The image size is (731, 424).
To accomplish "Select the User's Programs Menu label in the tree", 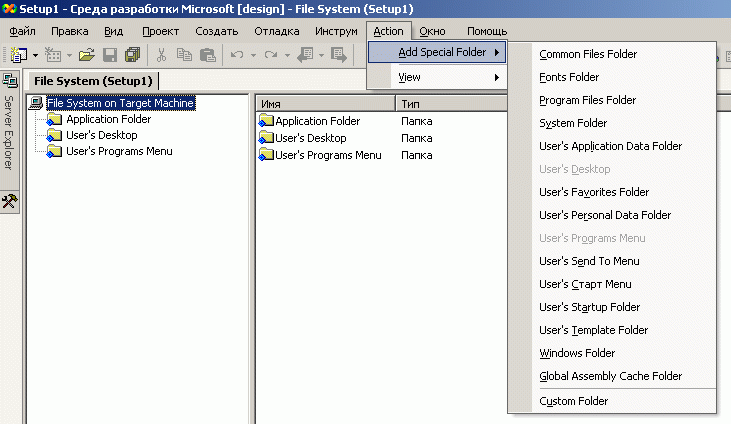I will [x=119, y=151].
